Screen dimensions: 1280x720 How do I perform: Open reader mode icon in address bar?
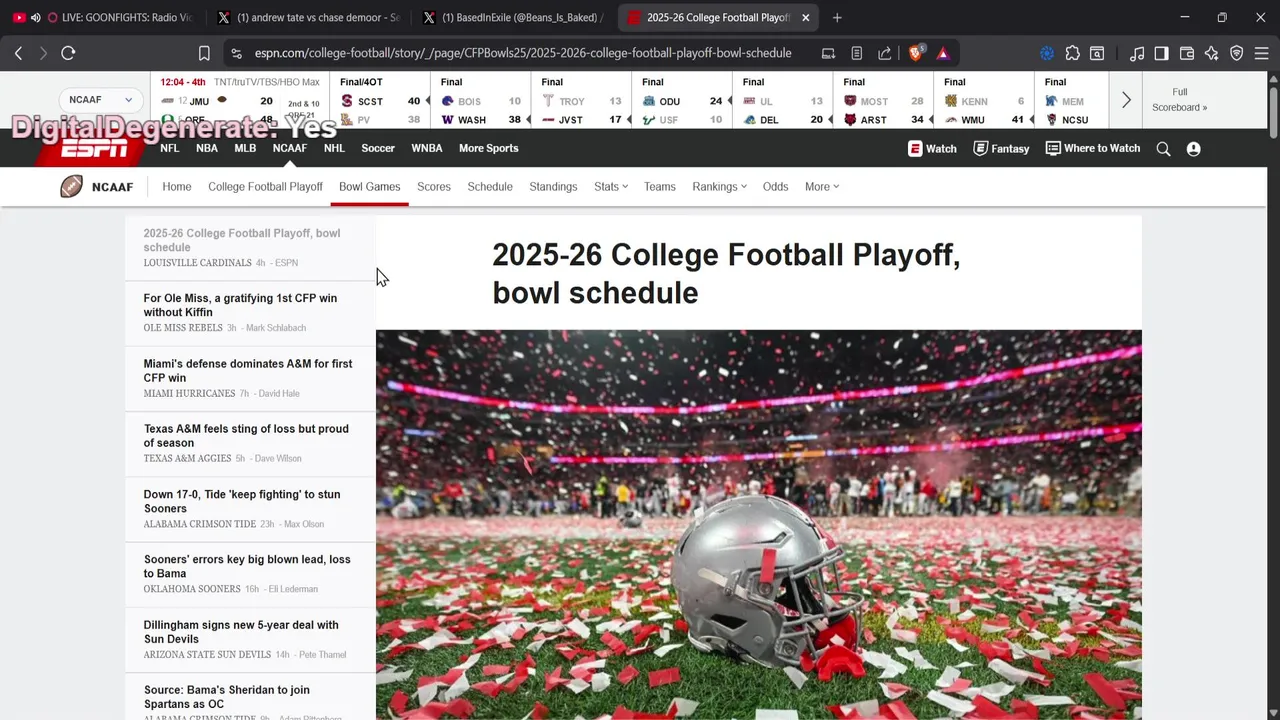857,53
